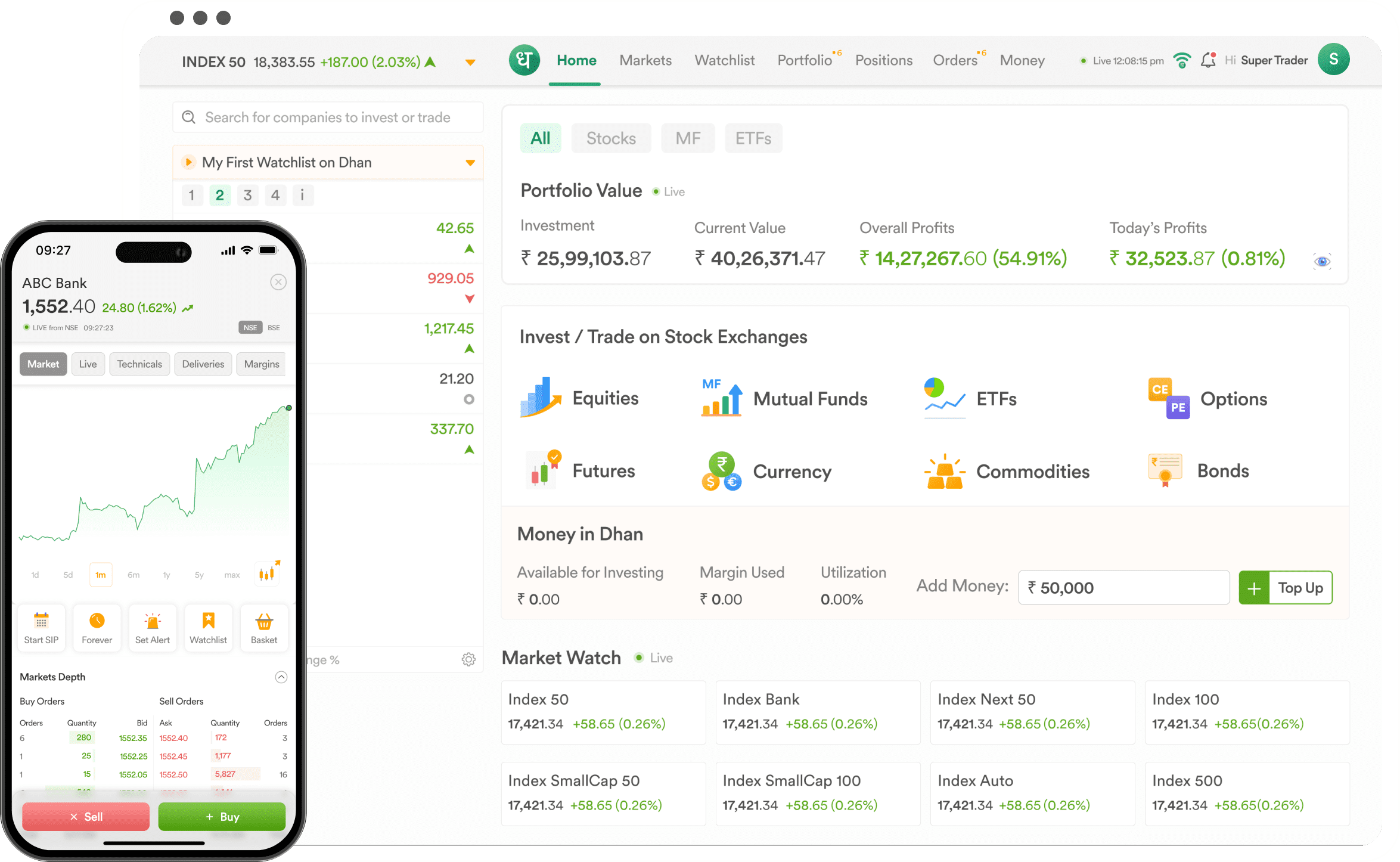Open Mutual Funds icon

click(721, 397)
